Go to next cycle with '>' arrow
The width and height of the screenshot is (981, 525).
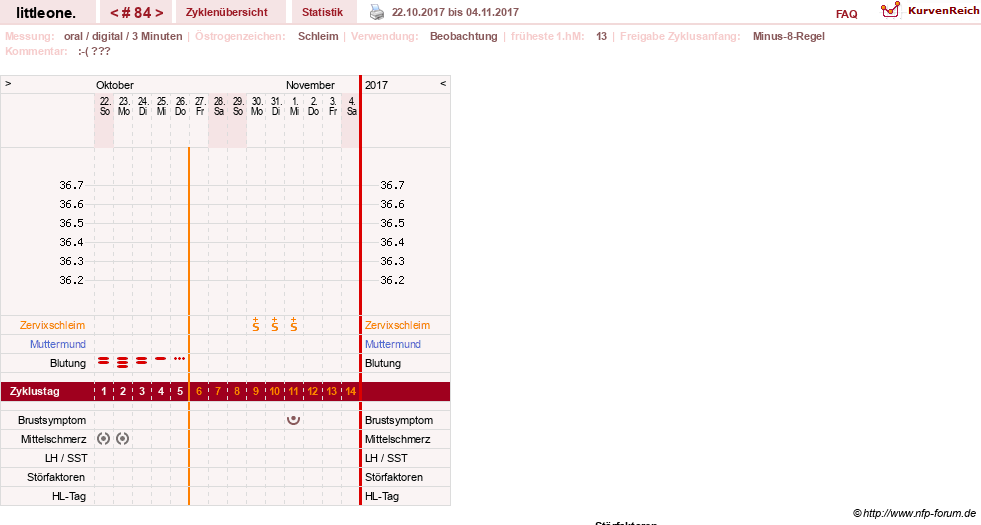tap(159, 13)
